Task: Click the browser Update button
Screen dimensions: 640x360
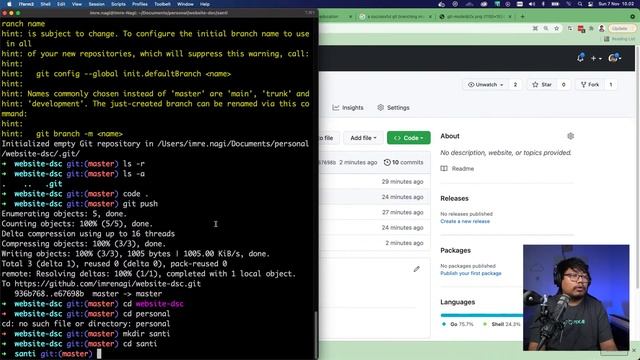Action: (x=622, y=28)
